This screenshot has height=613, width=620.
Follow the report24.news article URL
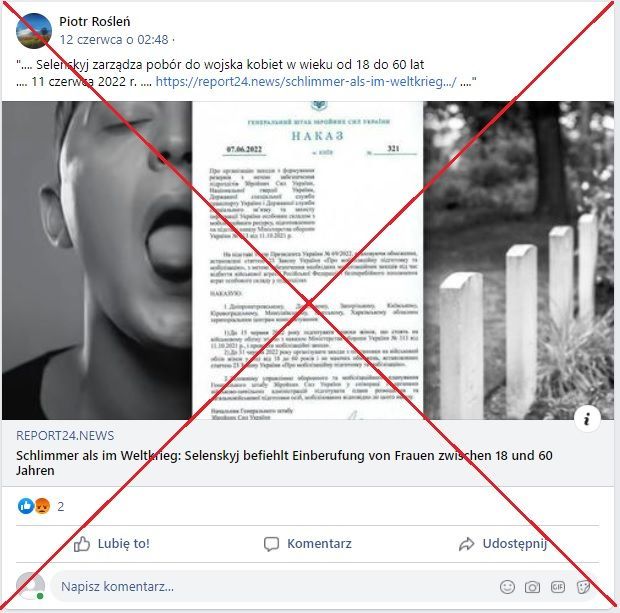[x=306, y=81]
